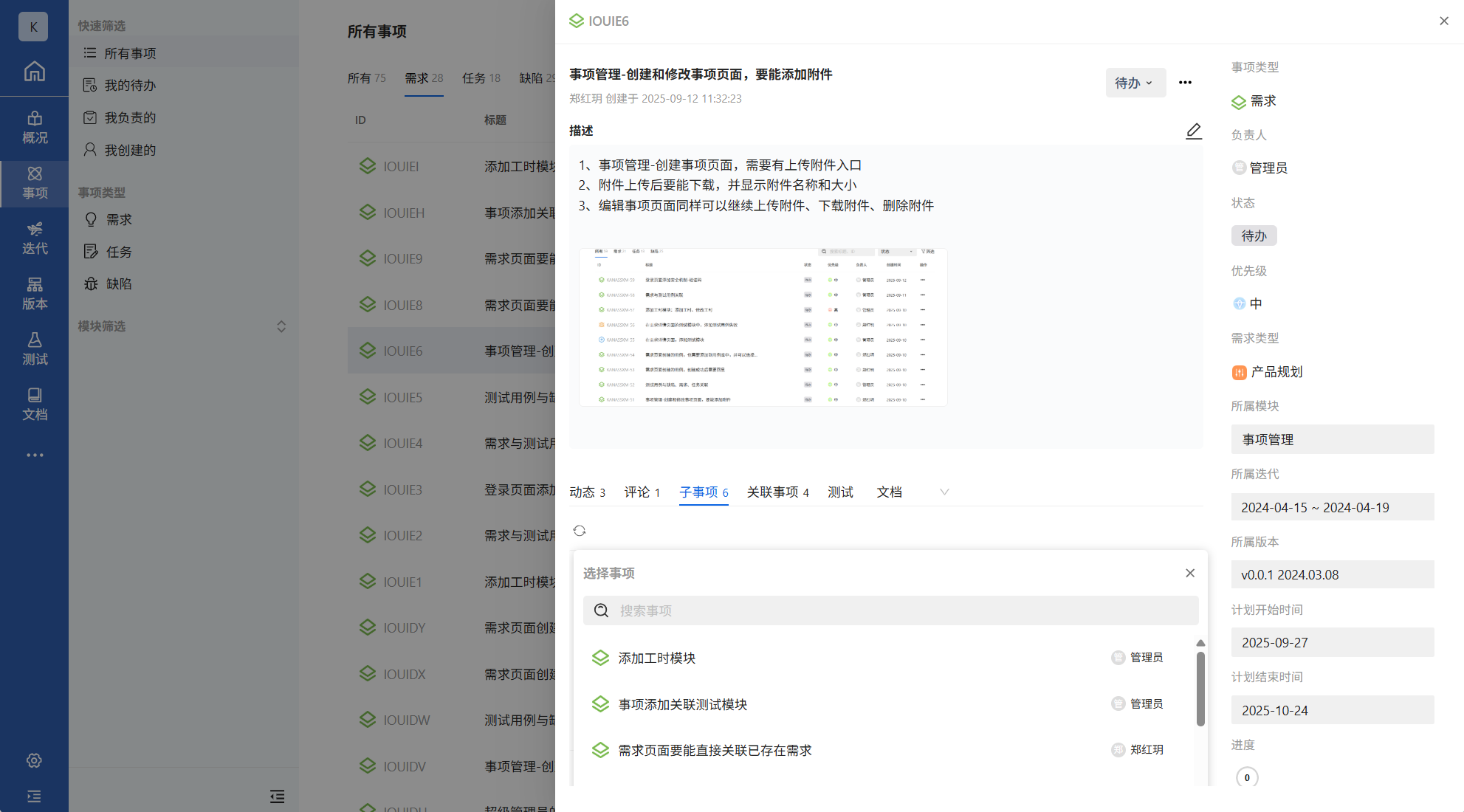Expand the 模块筛选 section

point(281,326)
